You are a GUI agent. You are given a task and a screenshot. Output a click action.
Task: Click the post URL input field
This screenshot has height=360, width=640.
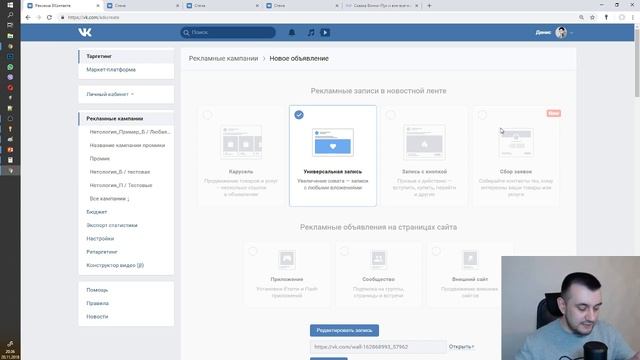pyautogui.click(x=378, y=347)
